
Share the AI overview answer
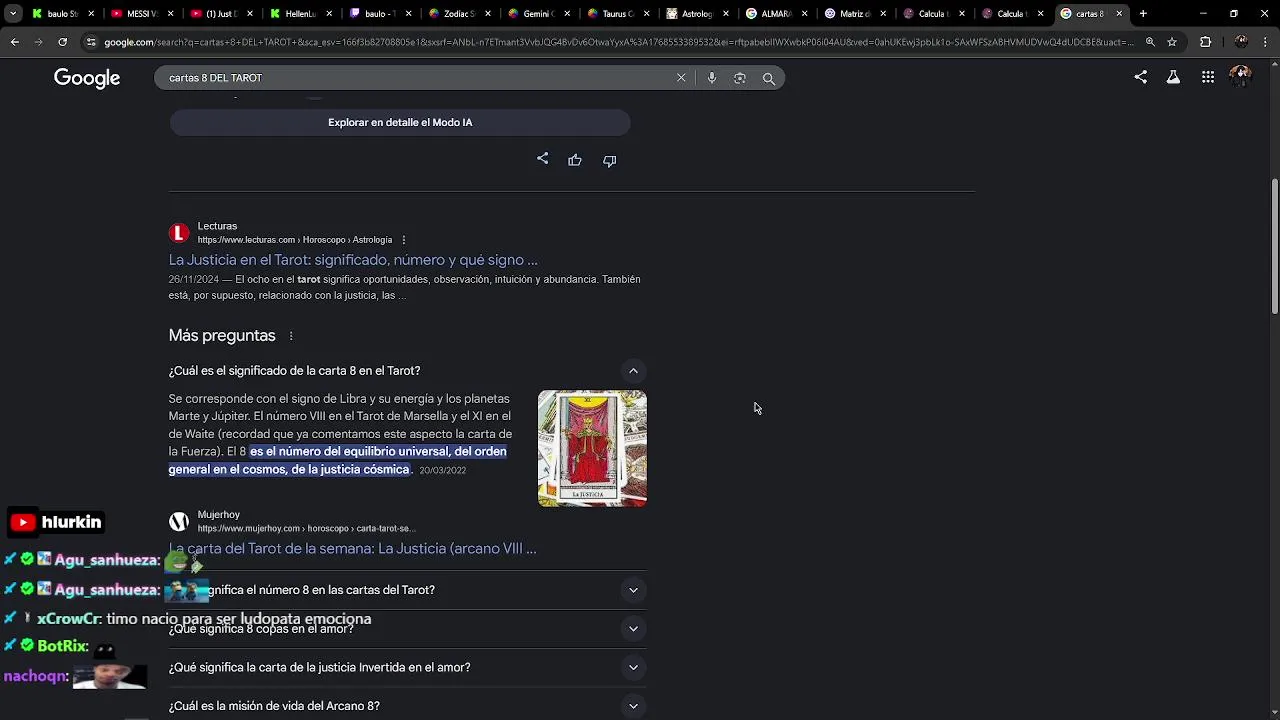542,159
